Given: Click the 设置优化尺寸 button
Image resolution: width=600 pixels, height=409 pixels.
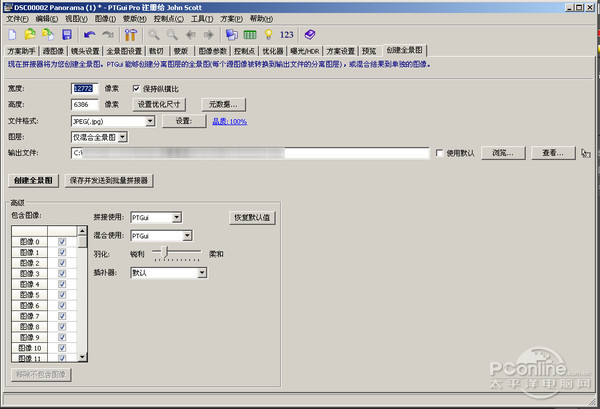Looking at the screenshot, I should [x=159, y=104].
